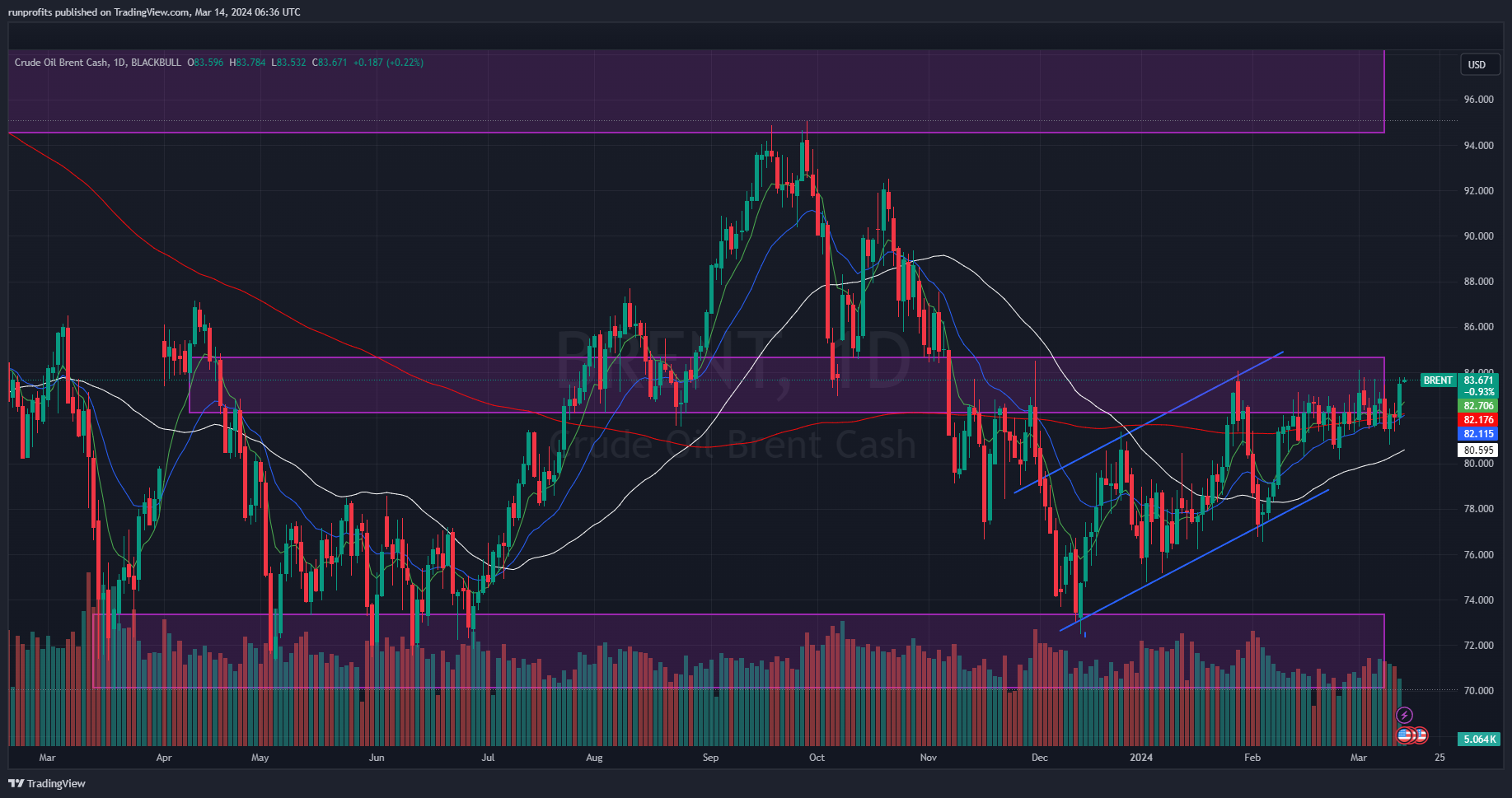Viewport: 1512px width, 798px height.
Task: Open the USD currency selector
Action: coord(1477,65)
